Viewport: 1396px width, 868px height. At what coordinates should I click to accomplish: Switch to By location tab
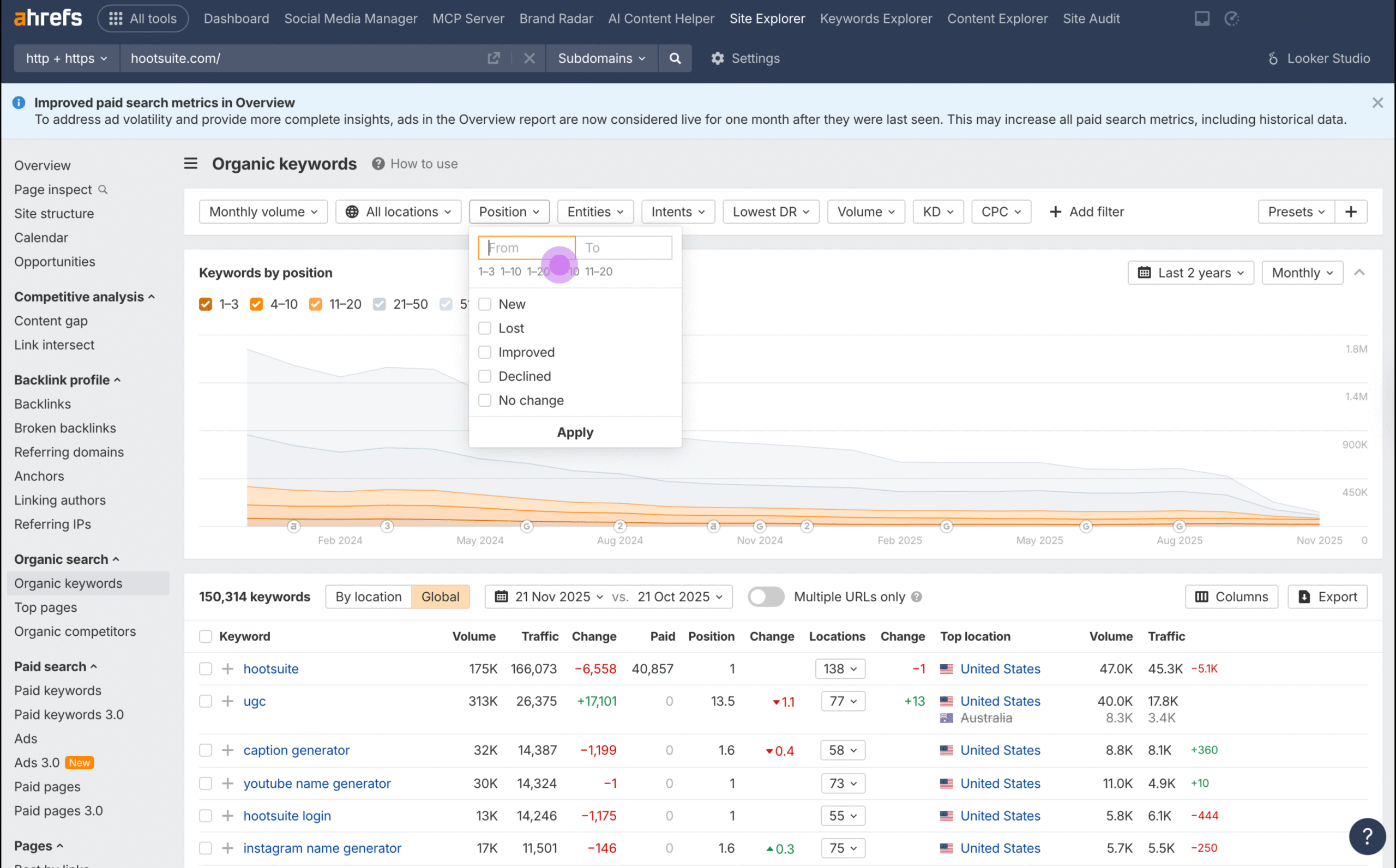coord(368,596)
